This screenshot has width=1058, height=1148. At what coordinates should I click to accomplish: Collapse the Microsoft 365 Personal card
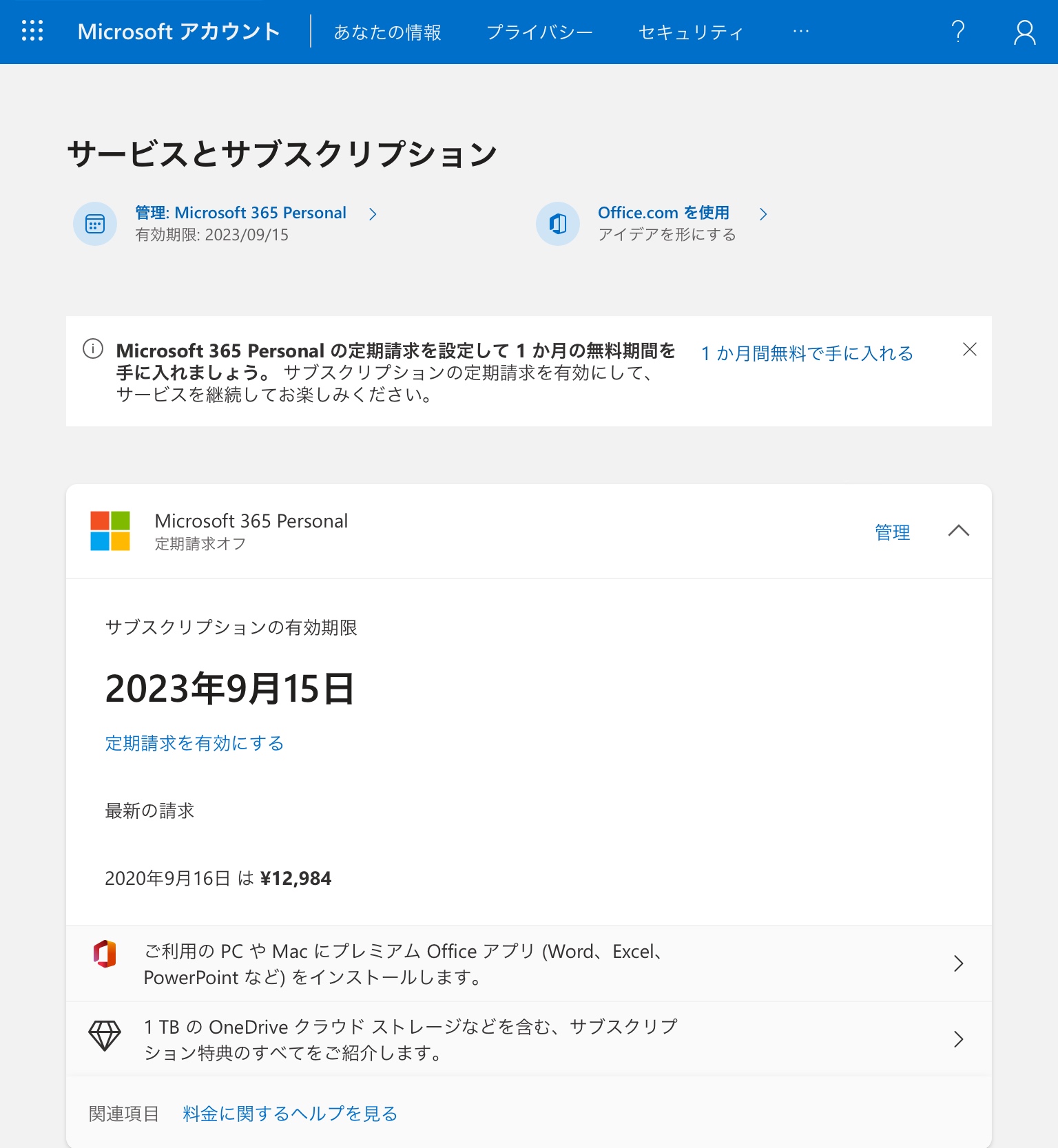tap(959, 531)
